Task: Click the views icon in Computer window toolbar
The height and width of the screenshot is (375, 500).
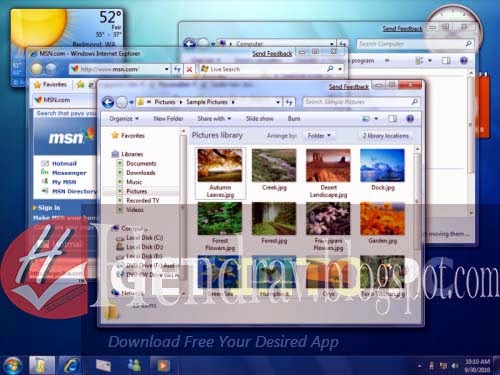Action: click(x=419, y=60)
